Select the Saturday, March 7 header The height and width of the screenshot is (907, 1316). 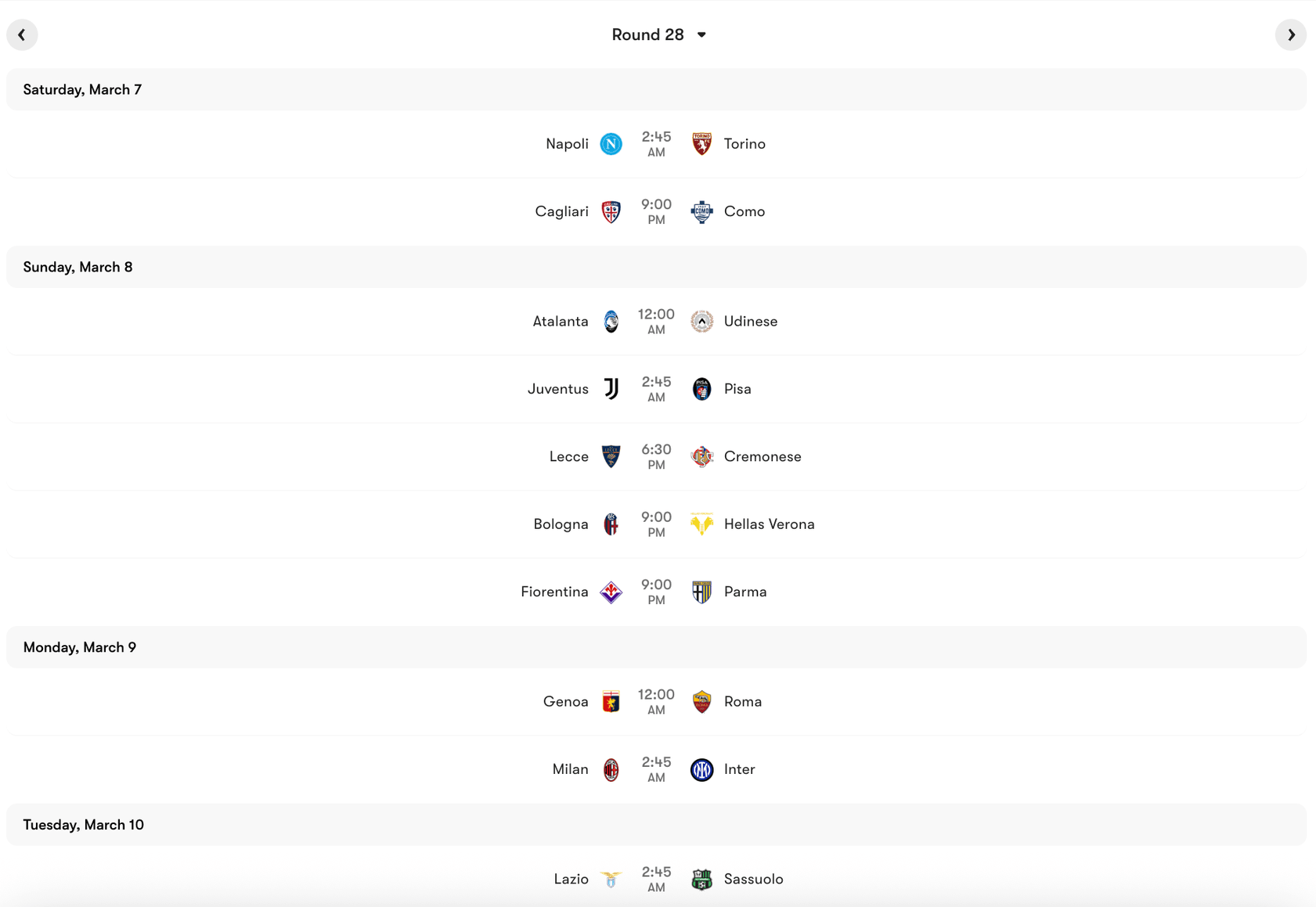(82, 89)
